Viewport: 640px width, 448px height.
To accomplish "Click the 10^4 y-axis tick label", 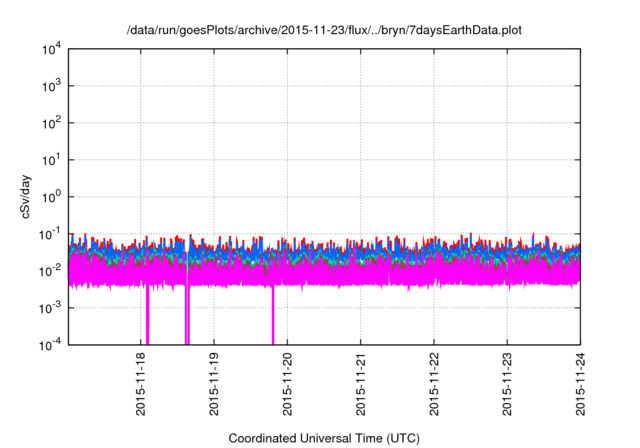I will pos(52,50).
